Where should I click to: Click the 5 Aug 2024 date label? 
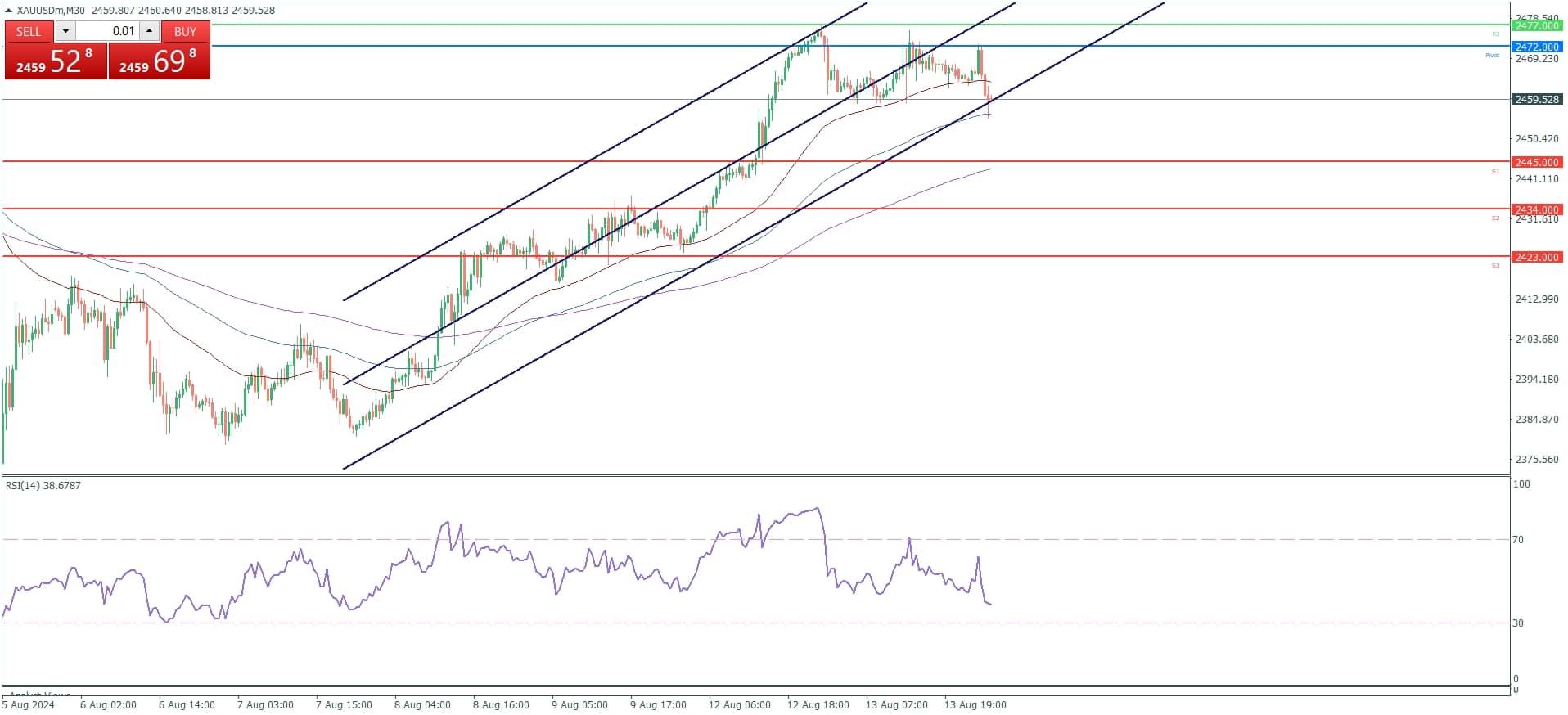29,704
